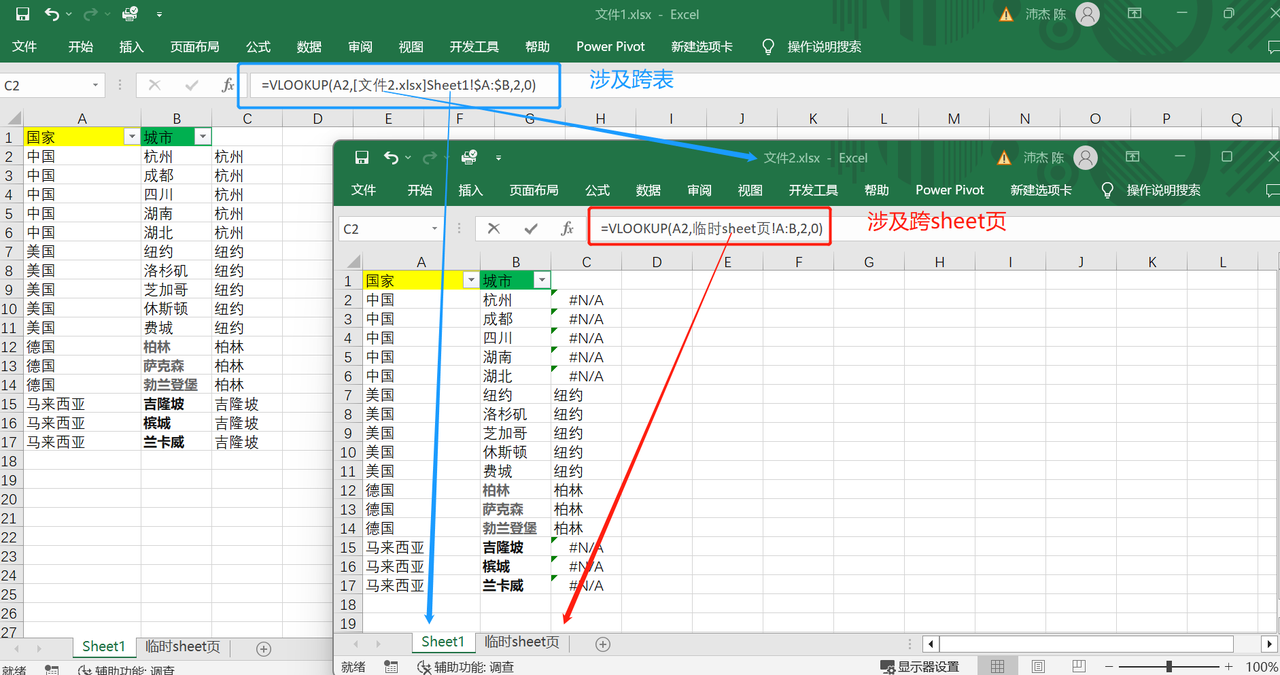
Task: Open Insert Function (fx) in 文件2.xlsx
Action: pyautogui.click(x=567, y=229)
